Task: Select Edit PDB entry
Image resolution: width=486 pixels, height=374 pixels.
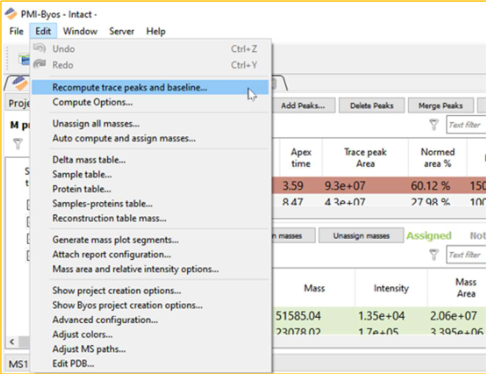Action: click(150, 364)
